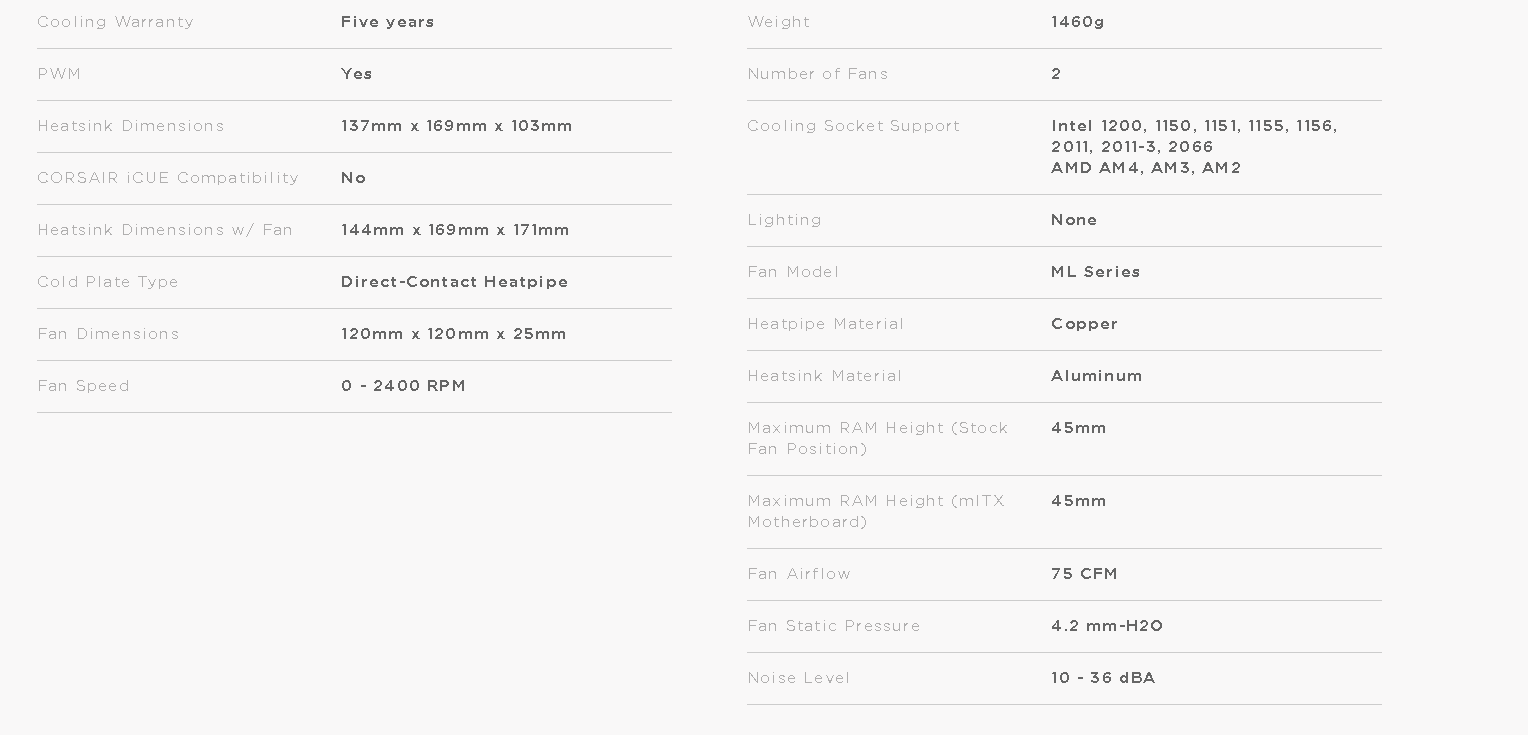Select the Heatsink Material value "Aluminum"

[1096, 376]
